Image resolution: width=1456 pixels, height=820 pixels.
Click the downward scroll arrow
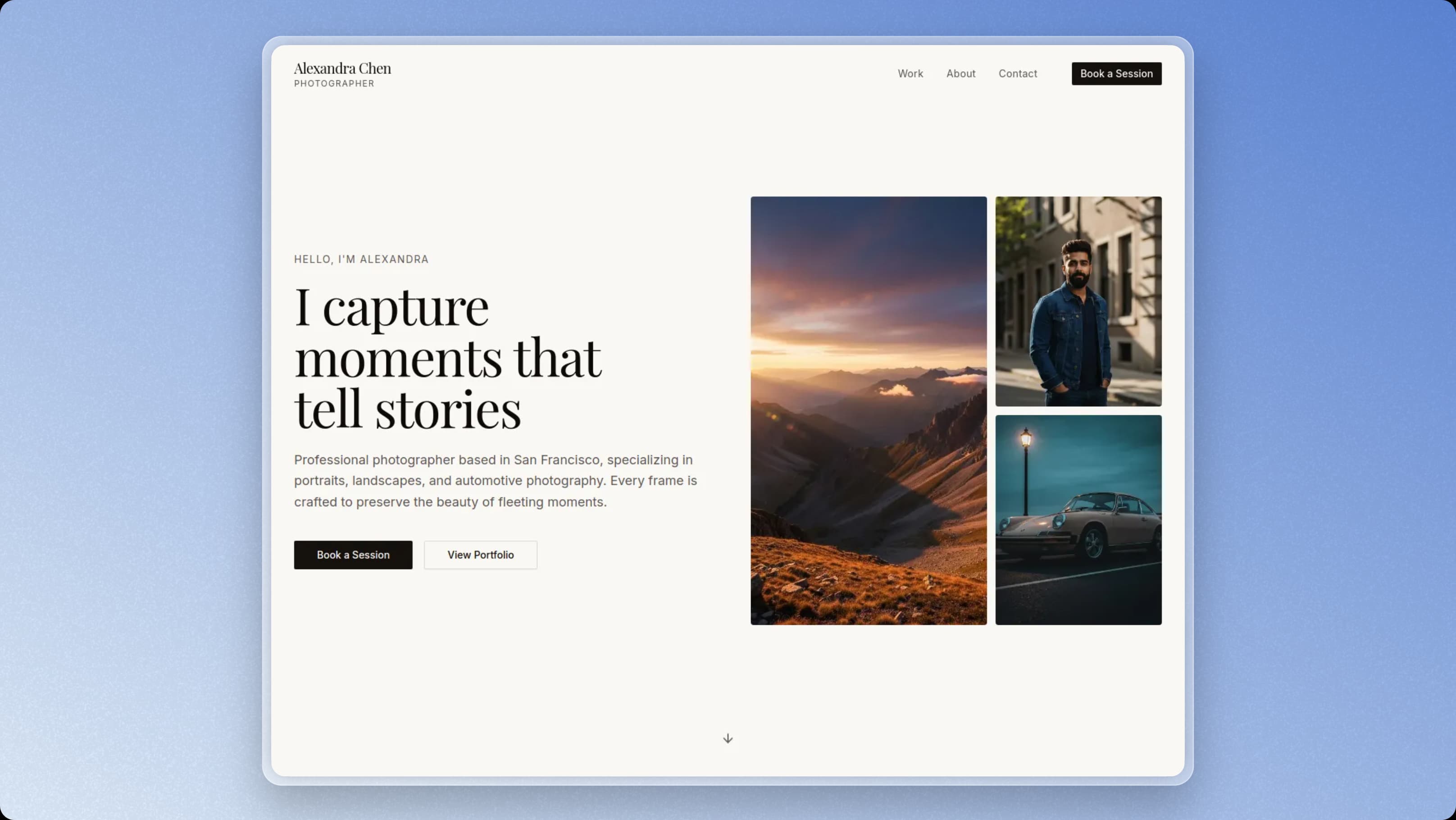(728, 738)
